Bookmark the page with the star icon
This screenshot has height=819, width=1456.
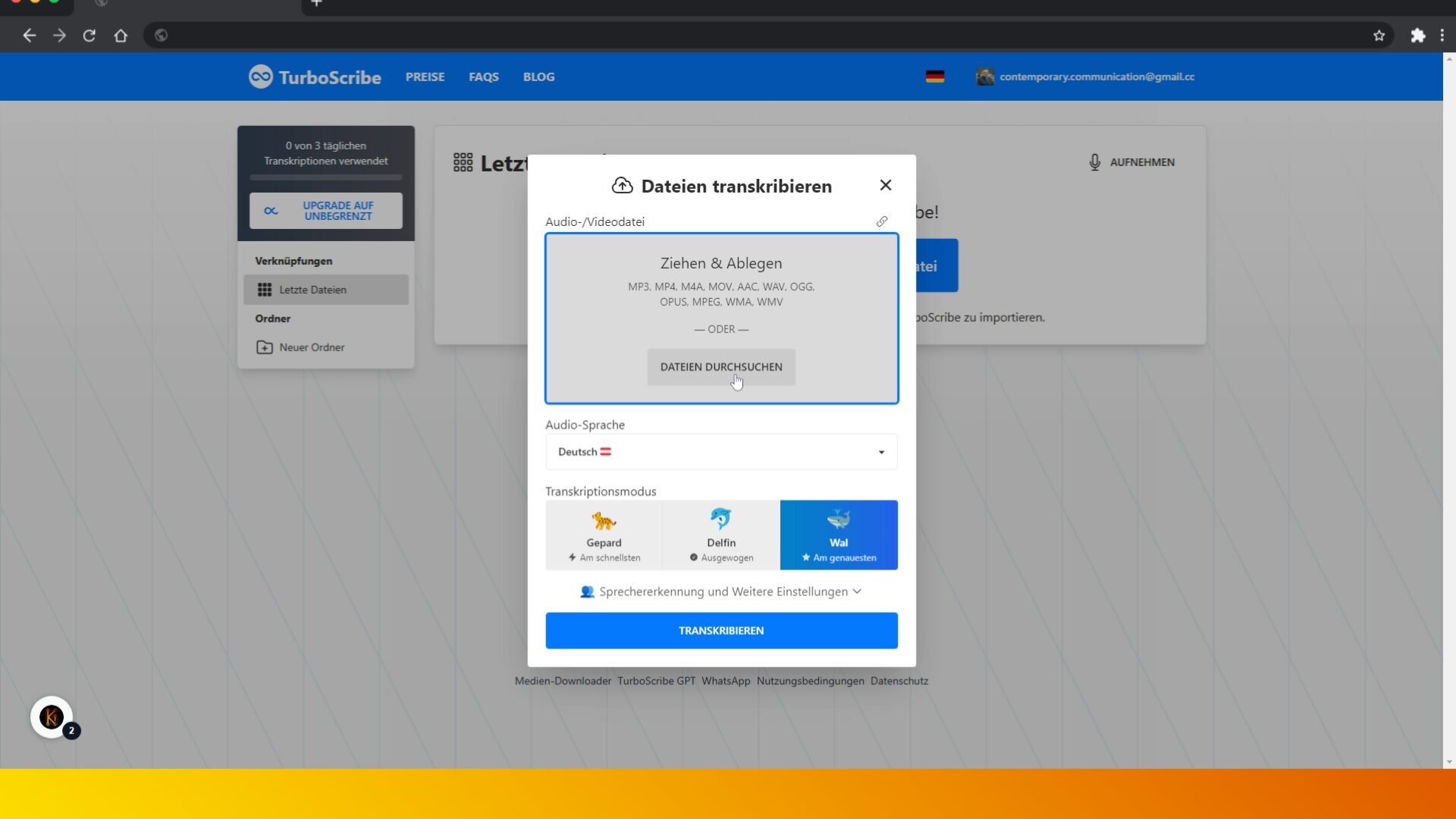pos(1379,36)
